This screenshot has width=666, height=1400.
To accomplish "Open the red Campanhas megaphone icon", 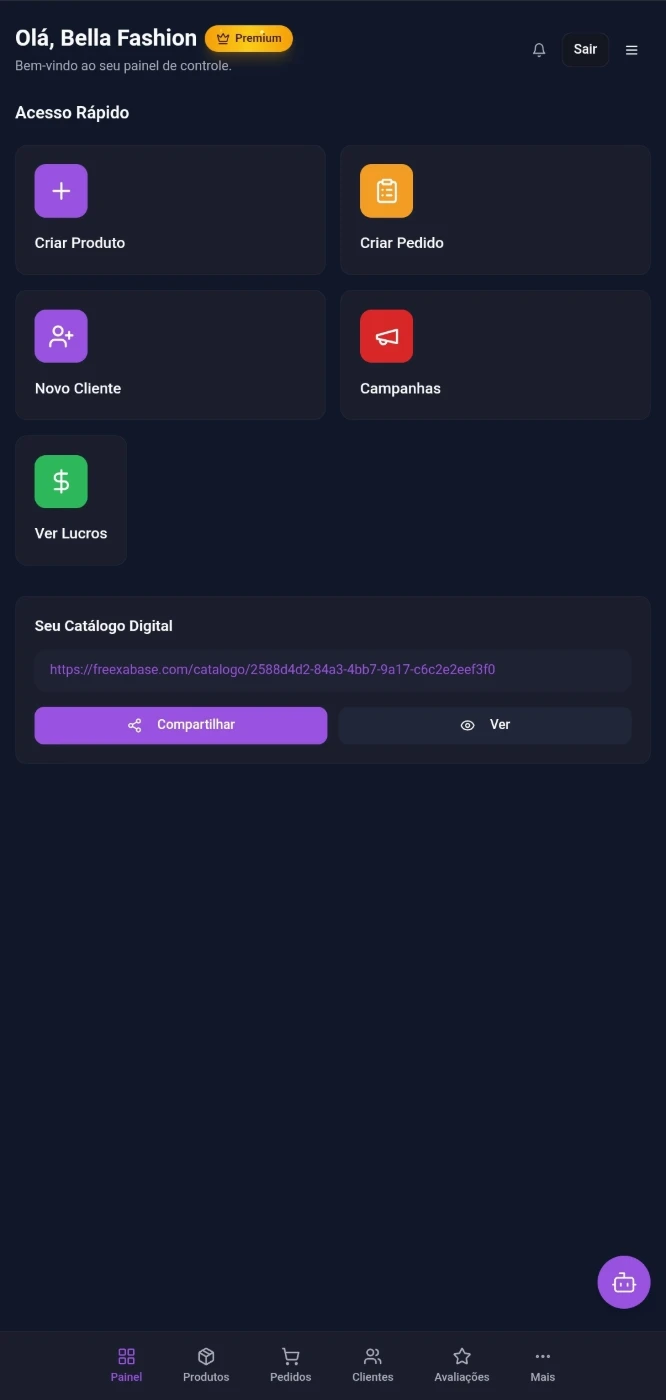I will (x=386, y=336).
